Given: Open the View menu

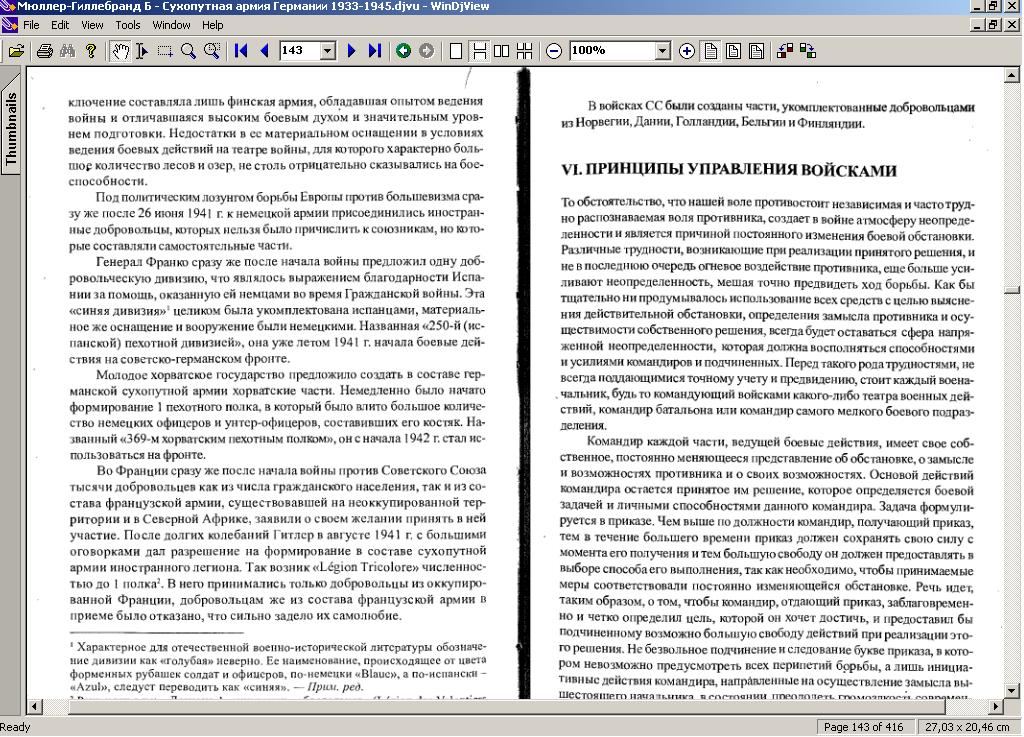Looking at the screenshot, I should pyautogui.click(x=92, y=25).
